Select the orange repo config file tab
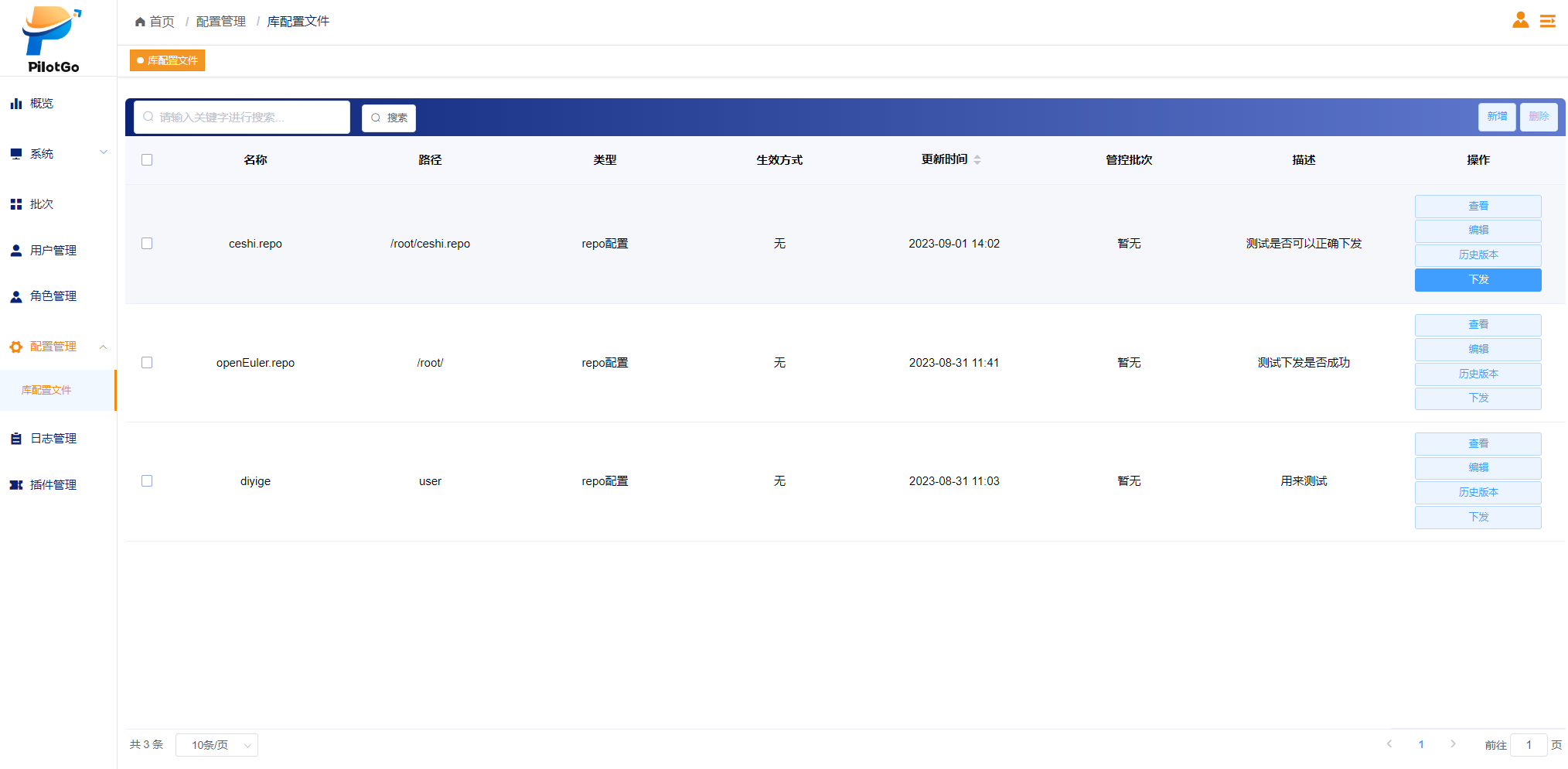 click(x=167, y=60)
